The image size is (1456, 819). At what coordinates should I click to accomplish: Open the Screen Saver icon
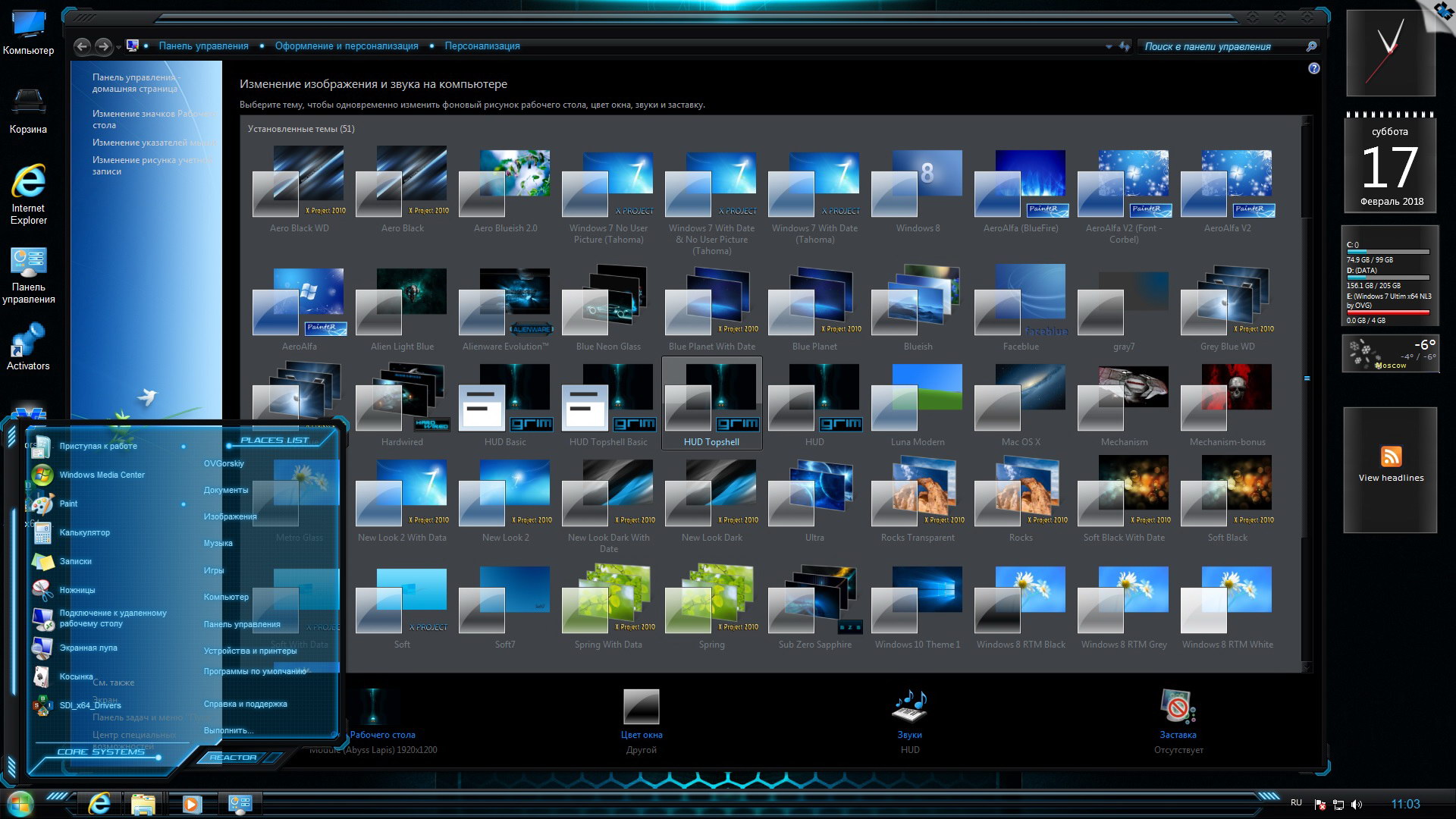[1177, 707]
